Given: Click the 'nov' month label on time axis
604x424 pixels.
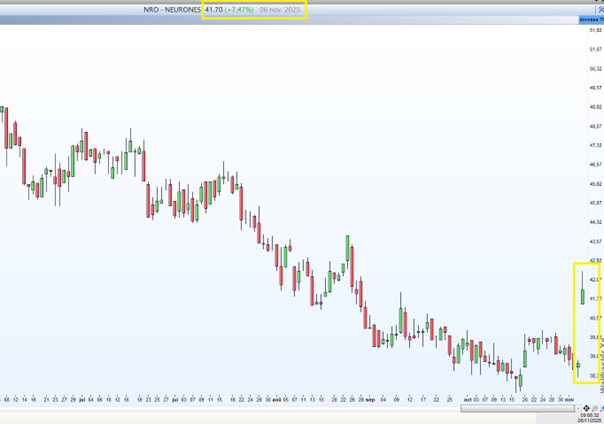Looking at the screenshot, I should click(569, 400).
